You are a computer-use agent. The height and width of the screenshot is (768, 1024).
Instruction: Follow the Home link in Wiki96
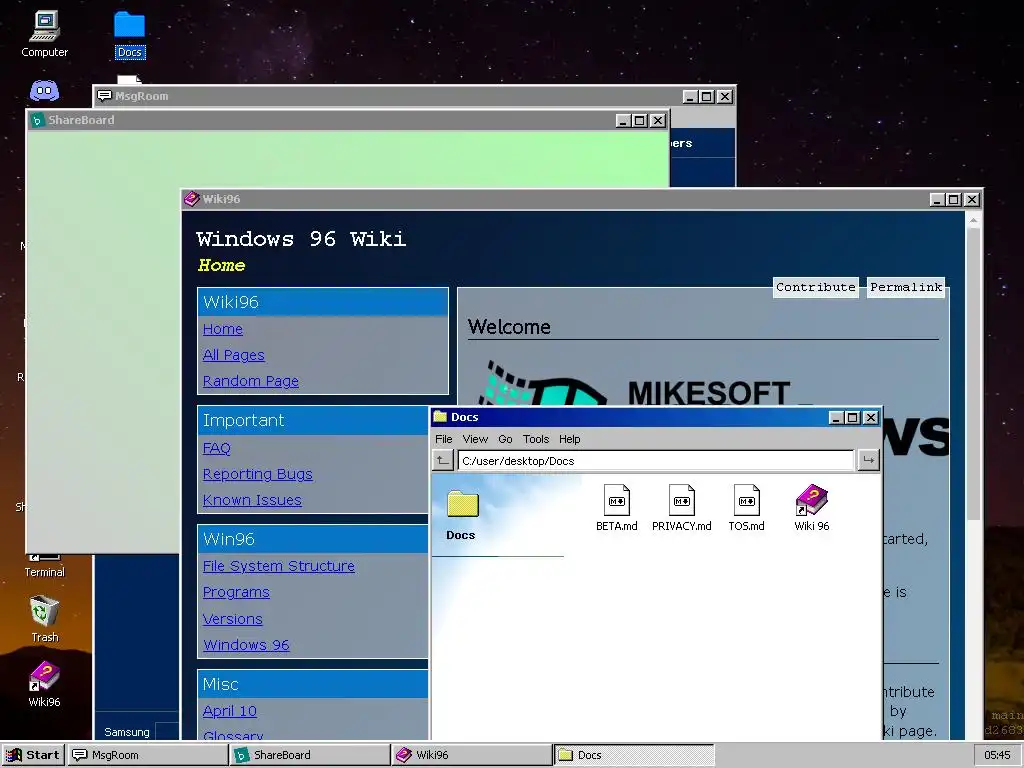pyautogui.click(x=223, y=329)
